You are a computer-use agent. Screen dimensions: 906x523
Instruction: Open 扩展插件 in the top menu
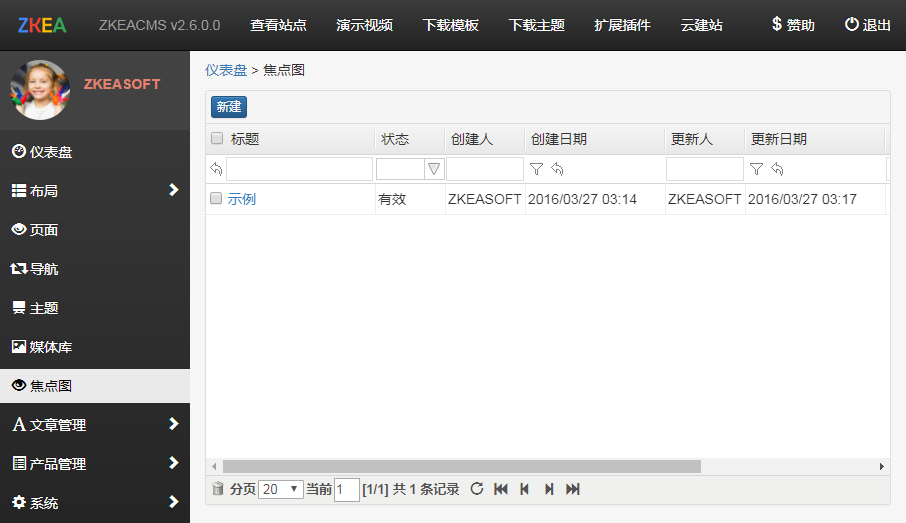click(x=622, y=25)
